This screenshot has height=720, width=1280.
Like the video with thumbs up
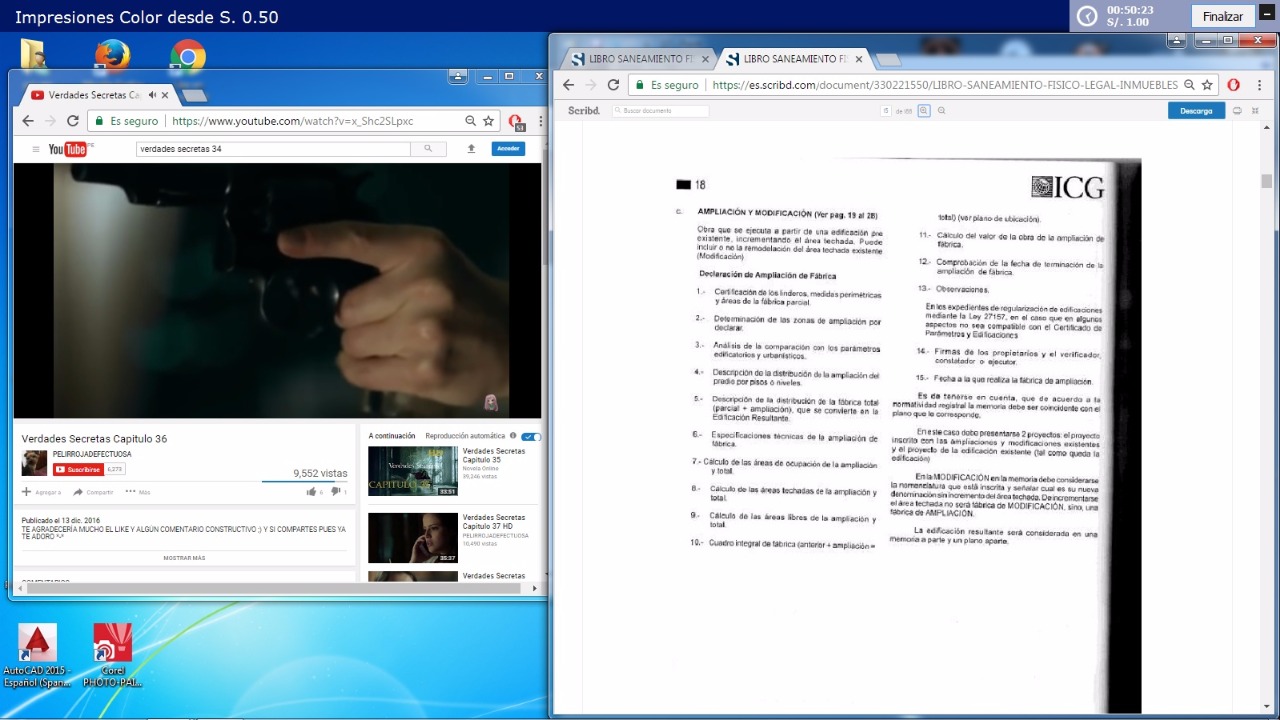pyautogui.click(x=311, y=492)
